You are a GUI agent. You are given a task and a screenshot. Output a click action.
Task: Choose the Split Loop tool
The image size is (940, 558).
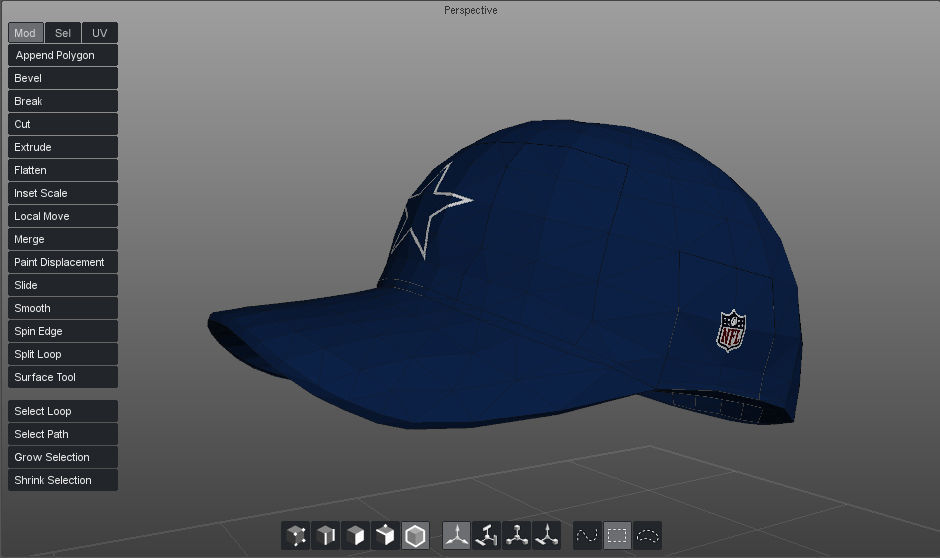[63, 354]
